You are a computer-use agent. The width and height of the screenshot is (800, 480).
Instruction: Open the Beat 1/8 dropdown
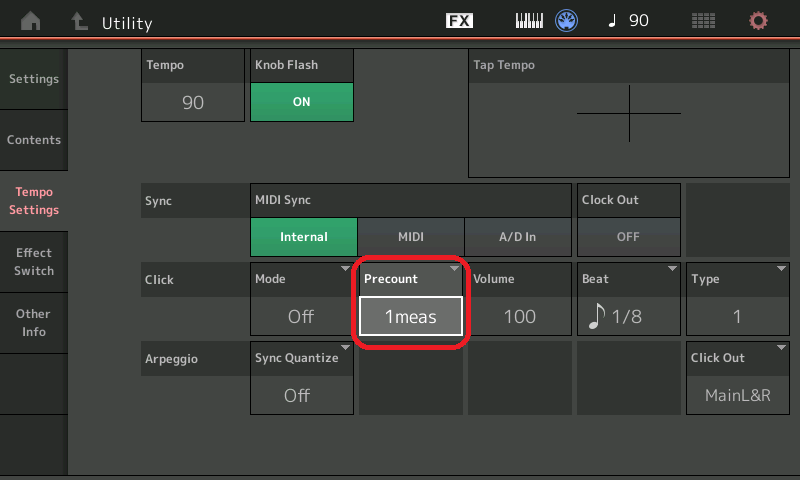[x=628, y=300]
